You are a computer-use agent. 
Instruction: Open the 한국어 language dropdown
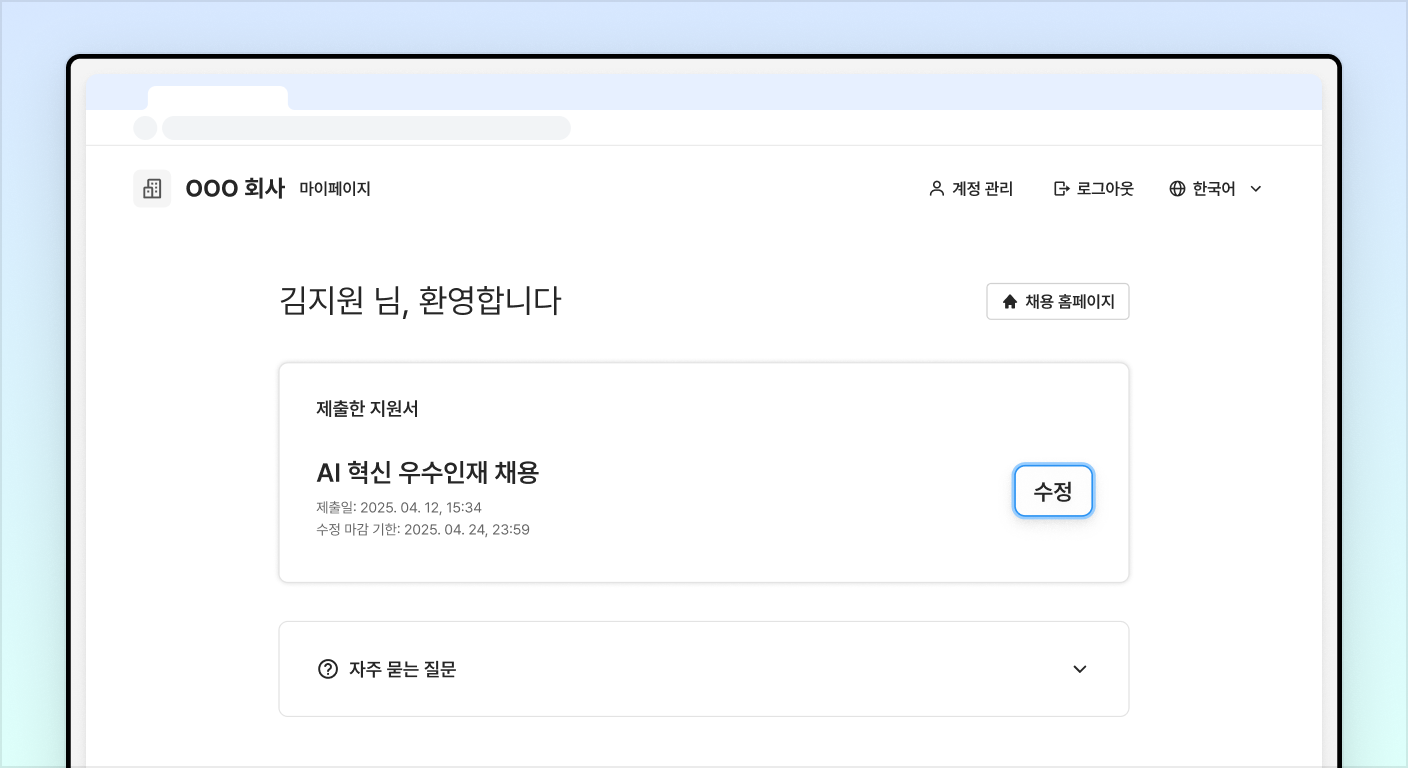[x=1214, y=188]
